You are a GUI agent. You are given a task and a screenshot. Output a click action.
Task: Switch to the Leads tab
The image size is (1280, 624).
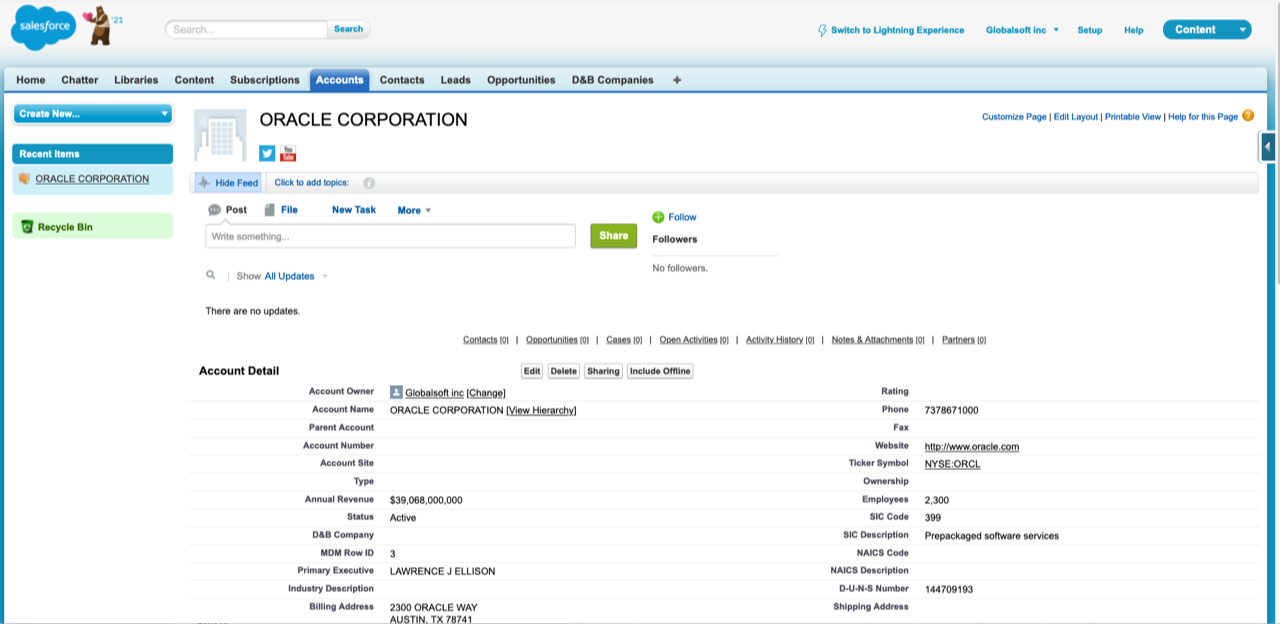(456, 80)
